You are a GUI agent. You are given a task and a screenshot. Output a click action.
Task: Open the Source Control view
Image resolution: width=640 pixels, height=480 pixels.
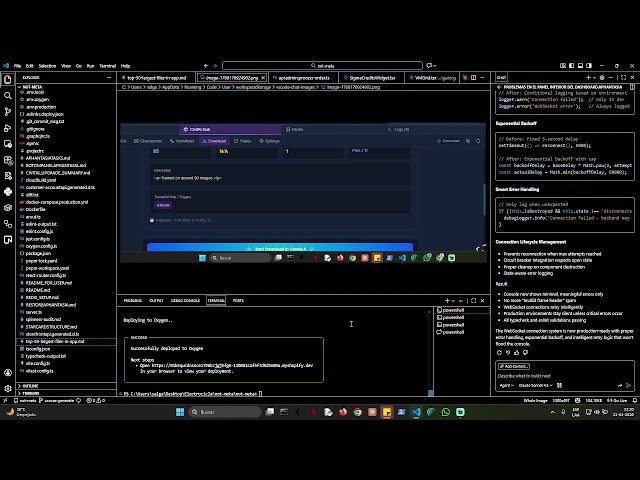pyautogui.click(x=8, y=112)
